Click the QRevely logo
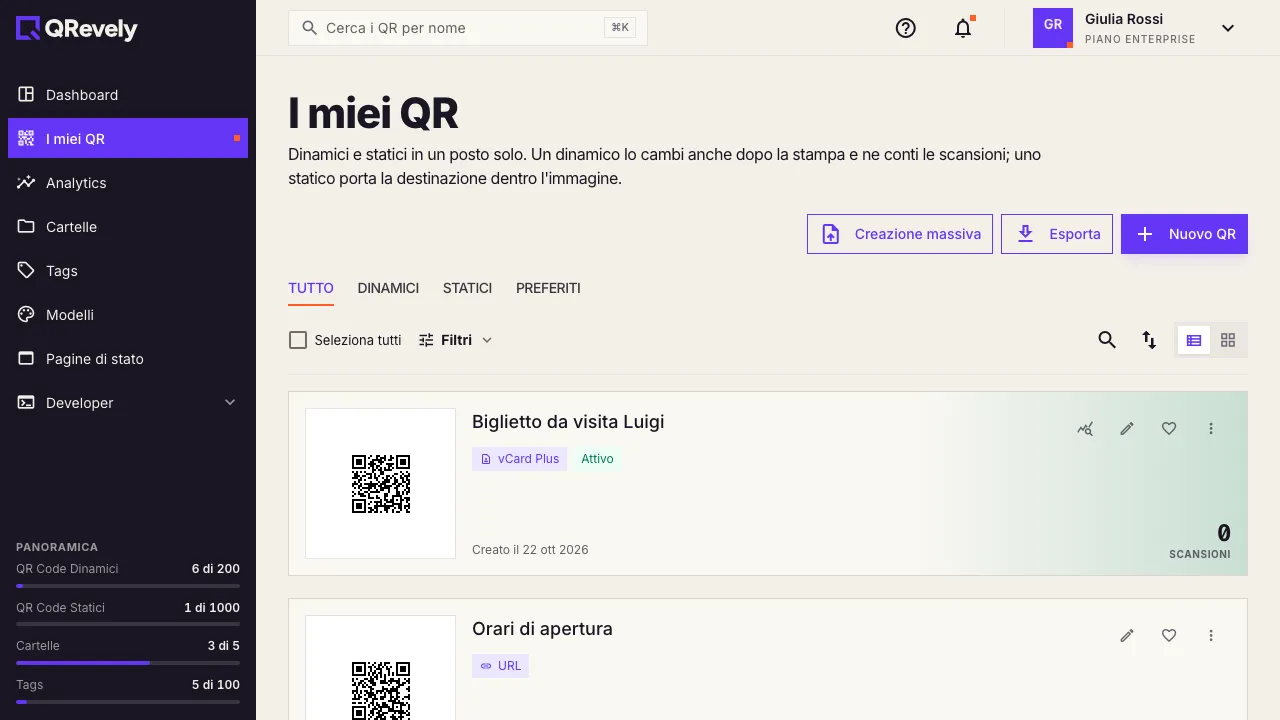This screenshot has width=1280, height=720. tap(77, 29)
